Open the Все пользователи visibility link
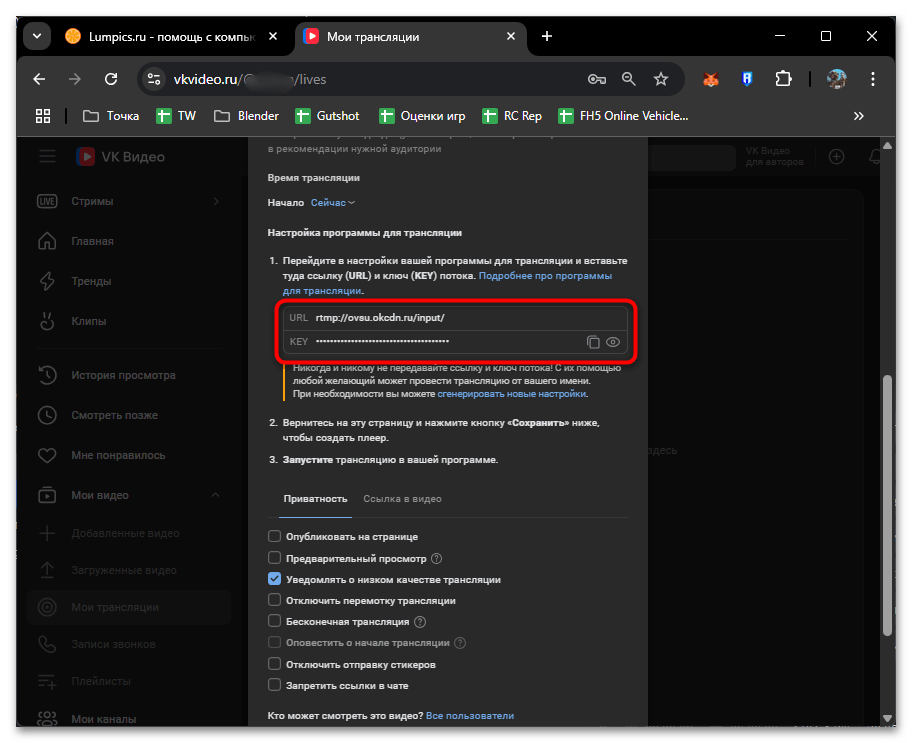The height and width of the screenshot is (743, 912). 469,716
